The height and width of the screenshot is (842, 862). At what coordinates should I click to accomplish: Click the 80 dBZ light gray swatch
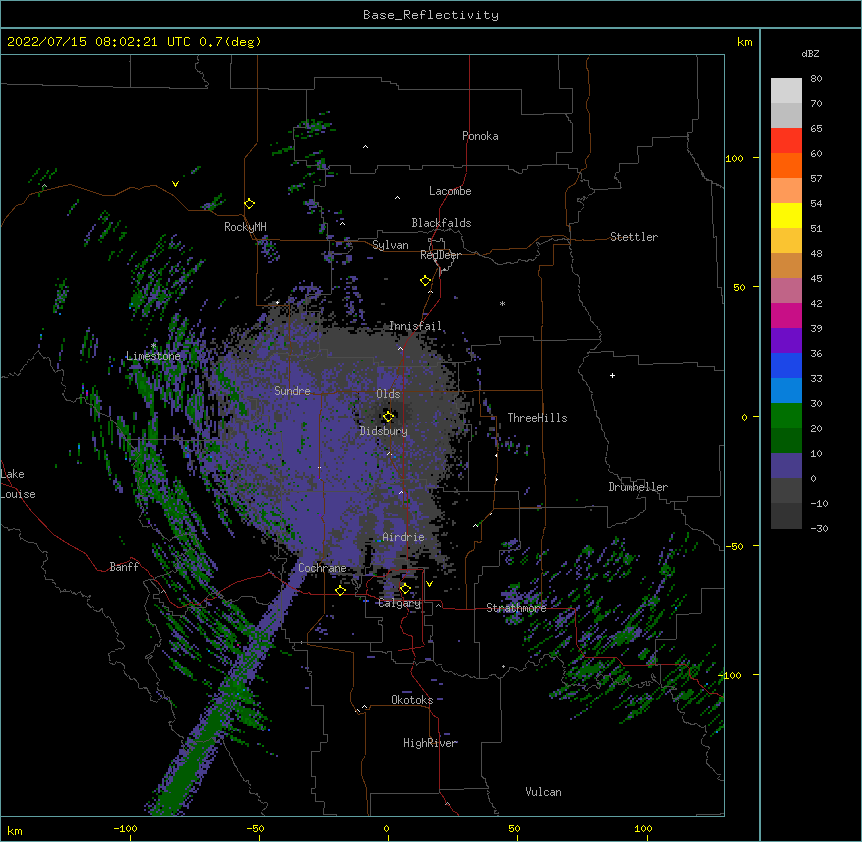(786, 91)
